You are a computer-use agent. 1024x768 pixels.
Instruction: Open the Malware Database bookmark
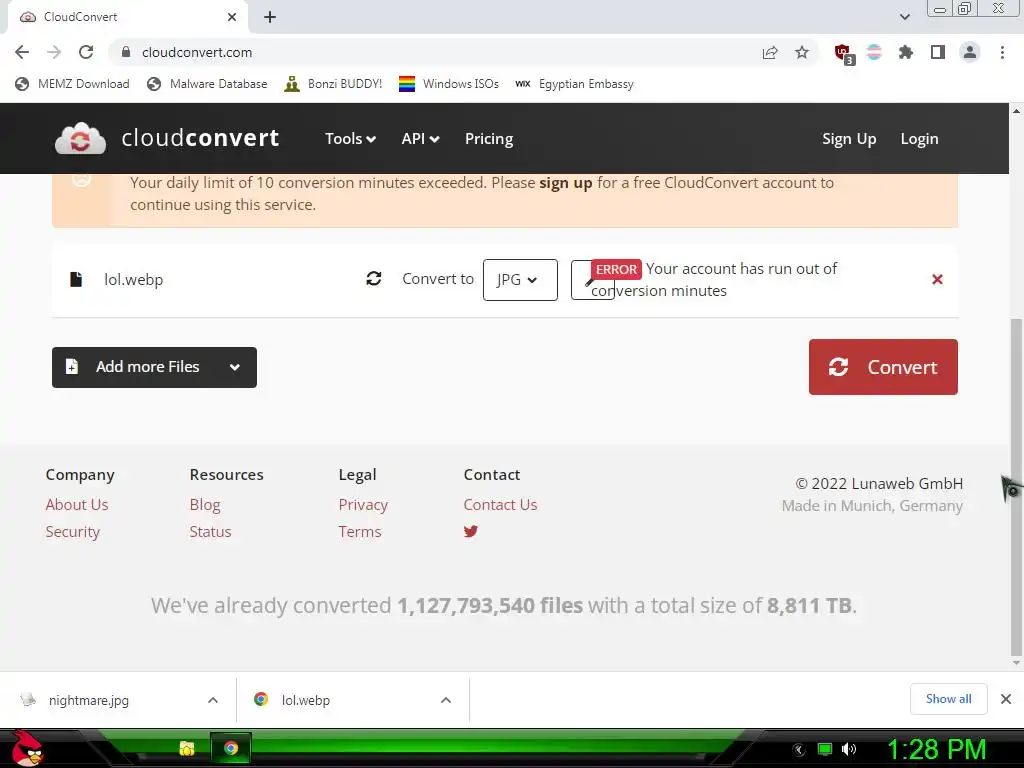207,84
